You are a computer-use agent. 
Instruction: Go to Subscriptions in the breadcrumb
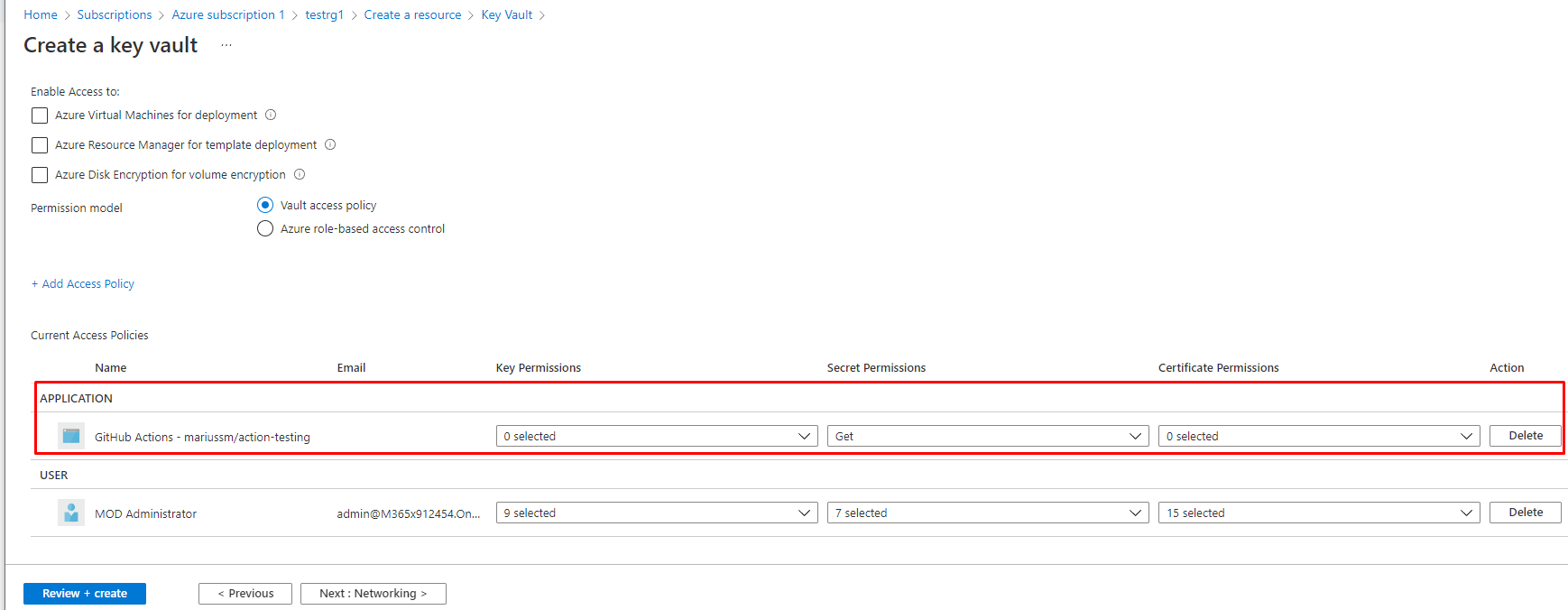pos(115,14)
